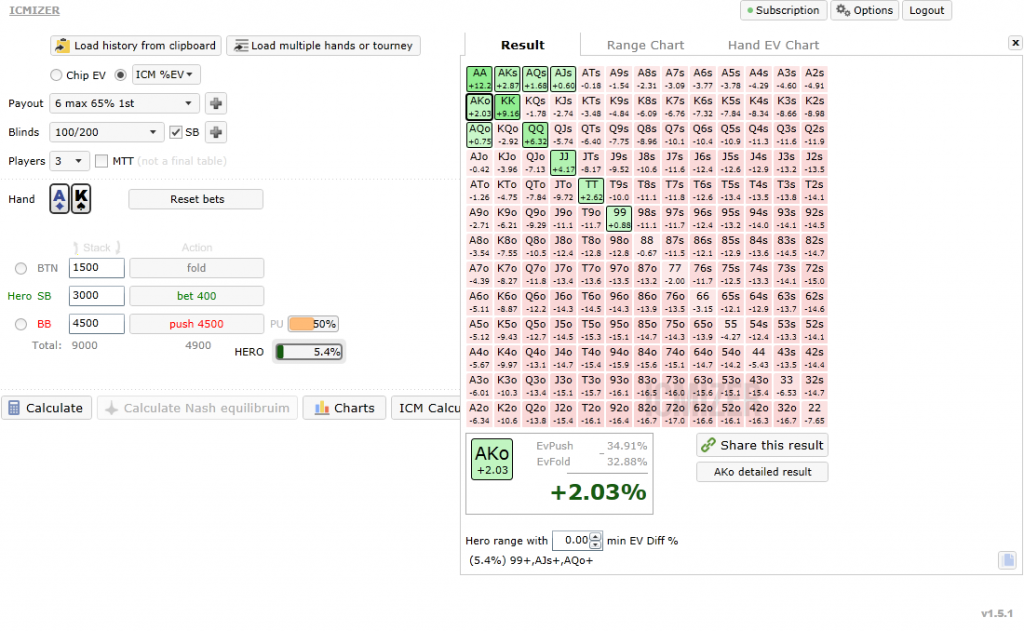Select the 22 cell in the hand grid
1024x631 pixels.
click(x=814, y=414)
